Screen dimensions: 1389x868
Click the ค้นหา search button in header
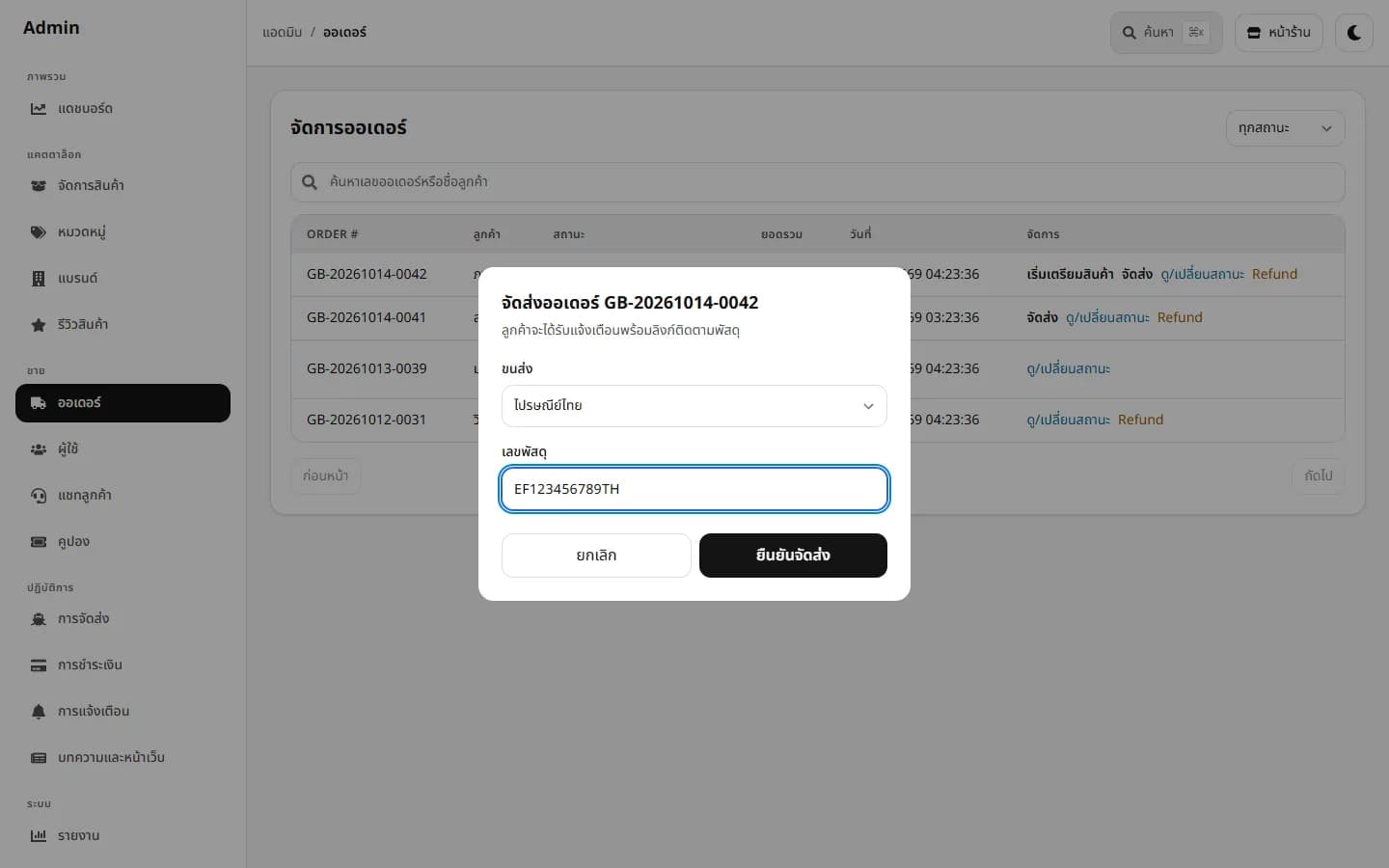click(x=1166, y=33)
